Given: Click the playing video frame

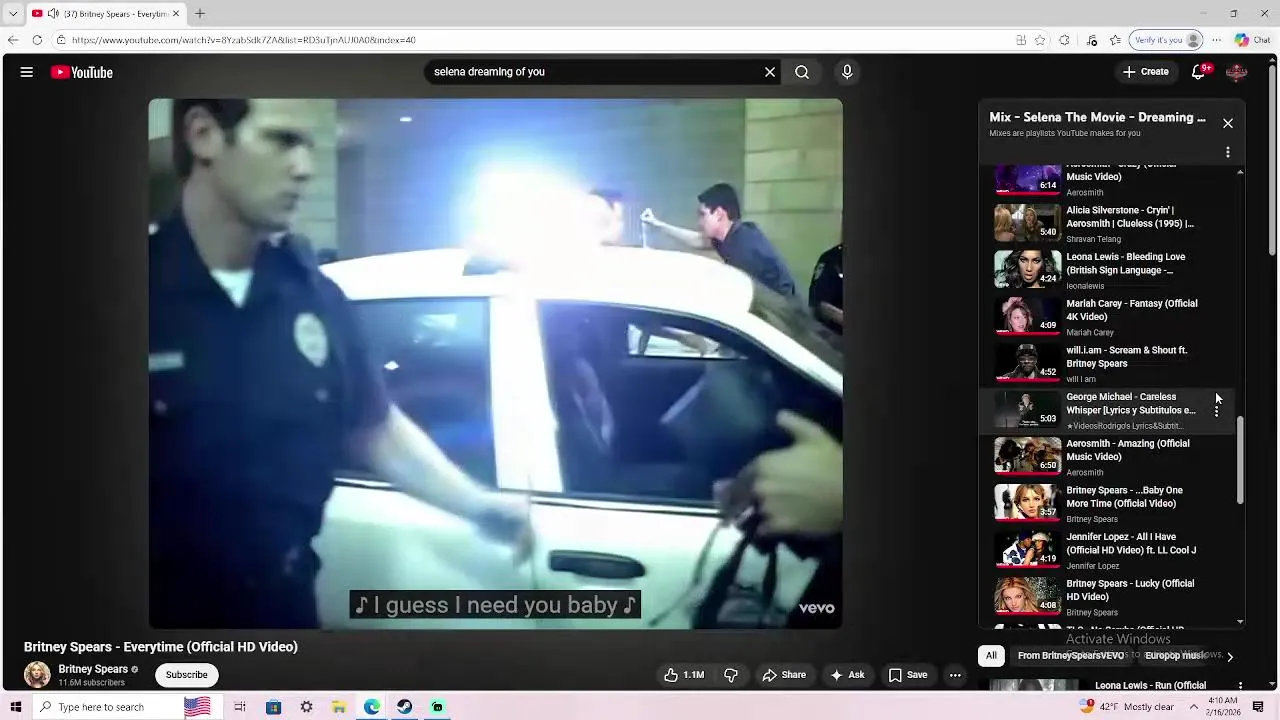Looking at the screenshot, I should (495, 364).
